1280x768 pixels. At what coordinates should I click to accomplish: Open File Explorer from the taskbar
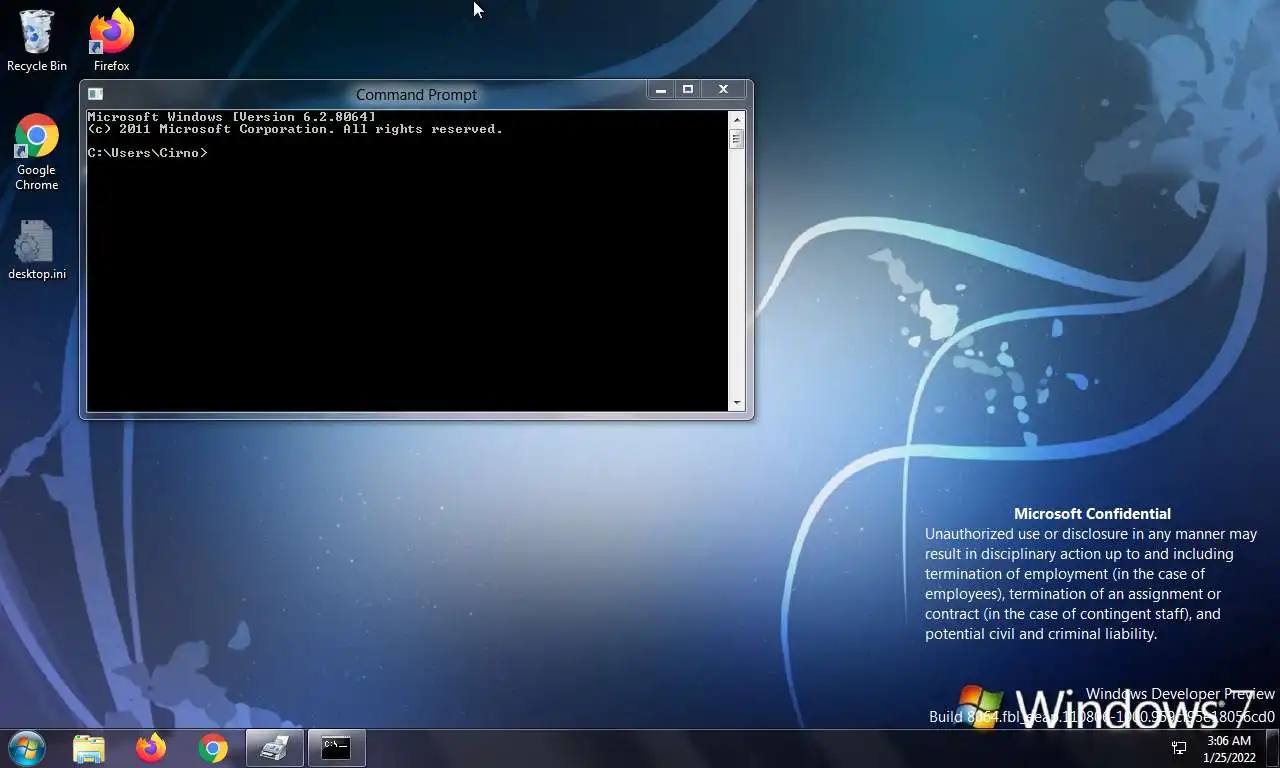tap(89, 748)
